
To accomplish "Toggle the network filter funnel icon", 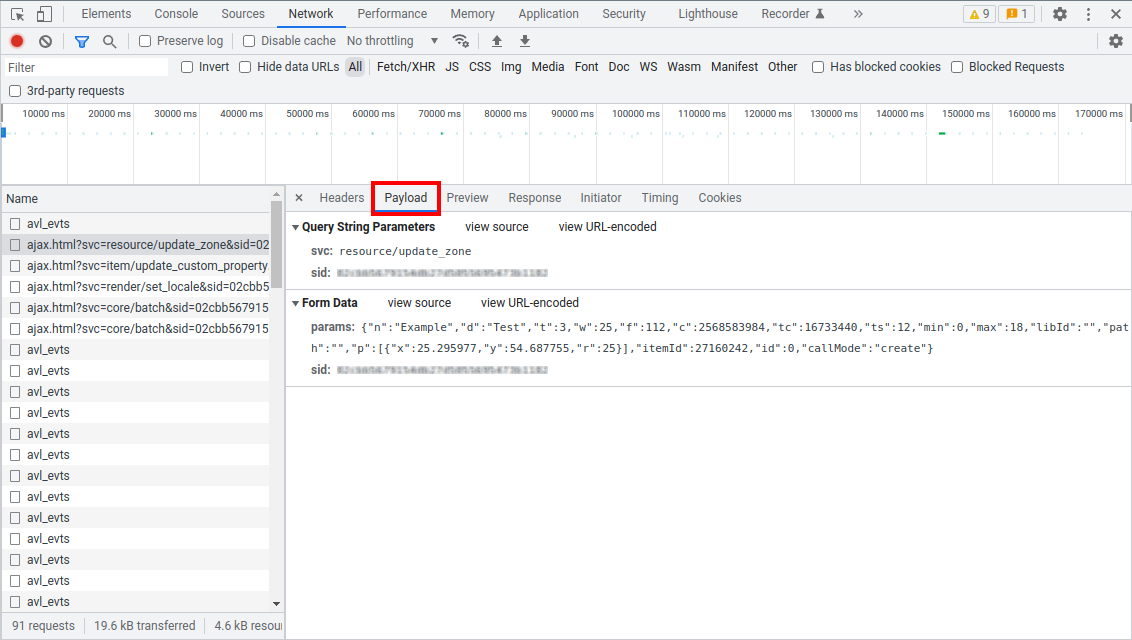I will click(82, 41).
